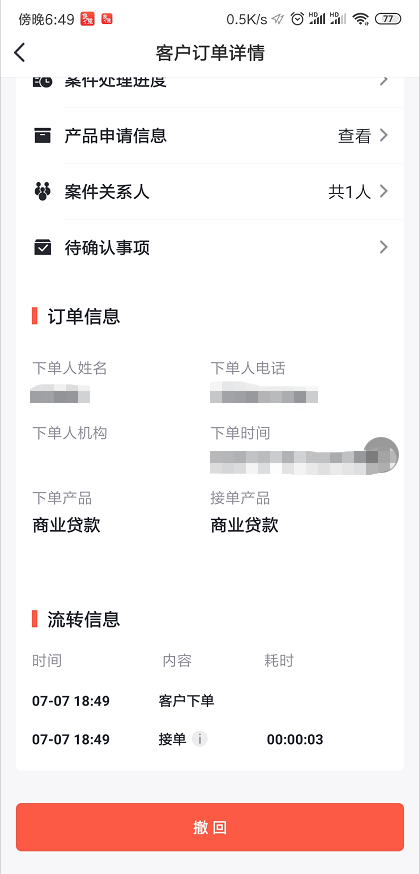Select the 客户下单 flow record row
This screenshot has height=874, width=420.
click(x=210, y=701)
